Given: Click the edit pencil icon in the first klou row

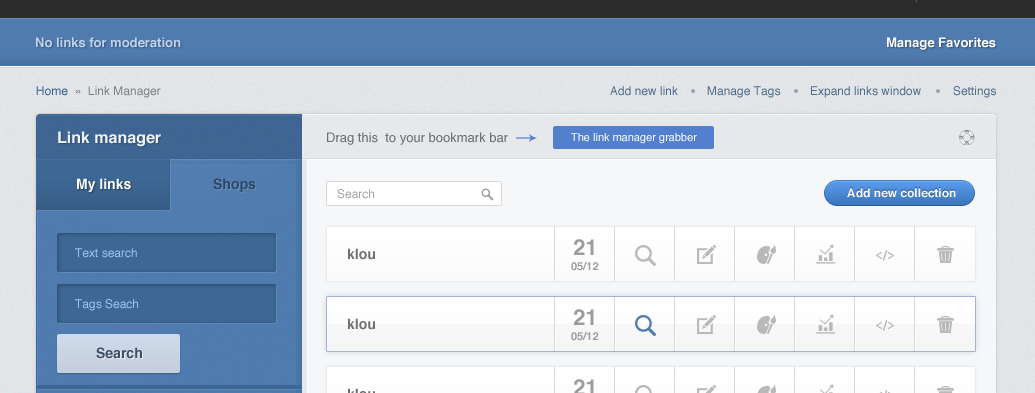Looking at the screenshot, I should click(x=706, y=254).
